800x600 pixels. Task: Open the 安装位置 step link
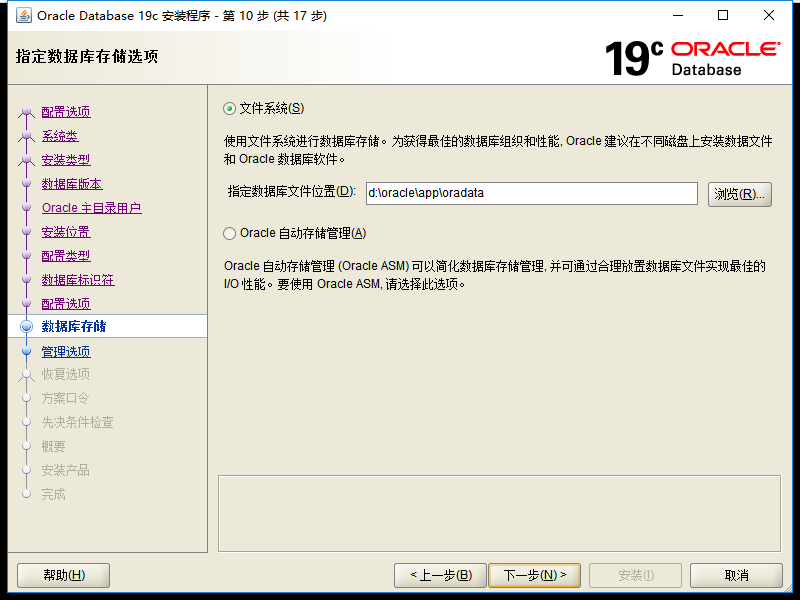coord(66,232)
